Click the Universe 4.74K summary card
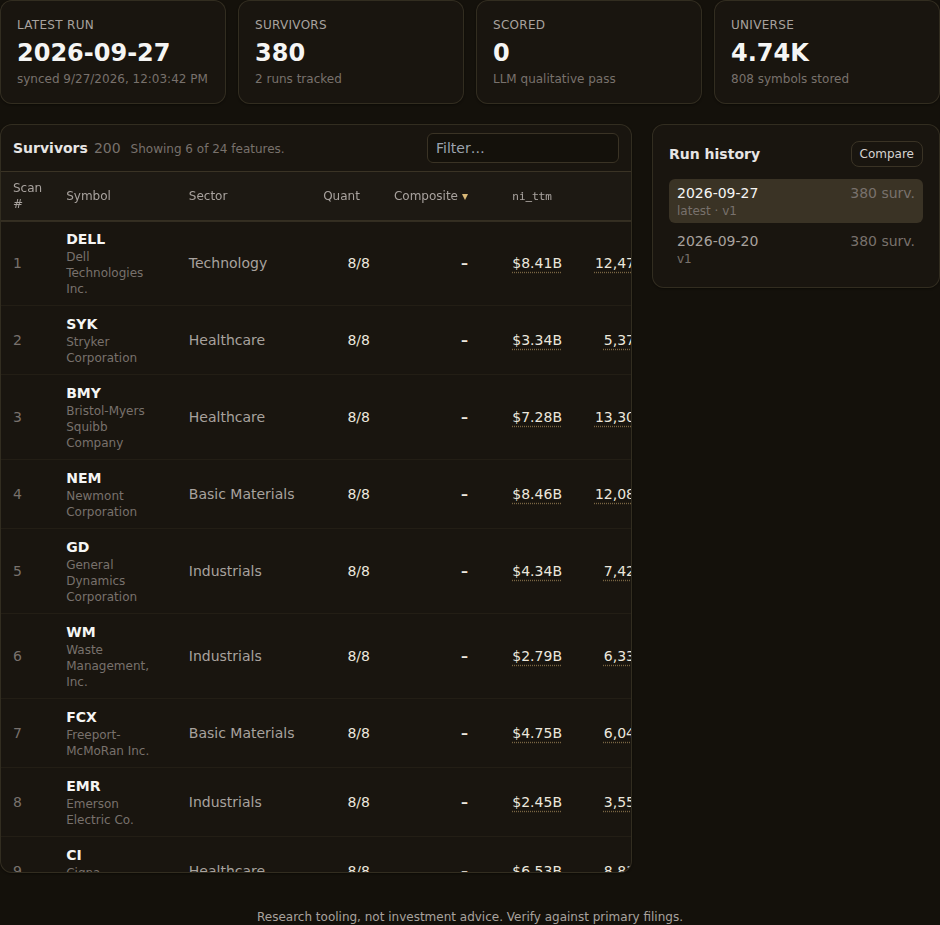Image resolution: width=940 pixels, height=925 pixels. tap(827, 52)
